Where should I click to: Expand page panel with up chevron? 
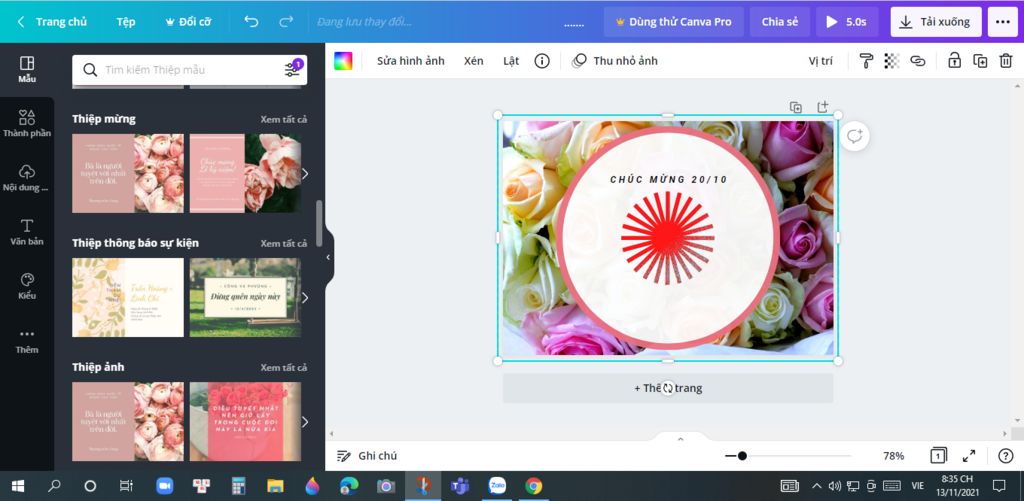pos(680,439)
